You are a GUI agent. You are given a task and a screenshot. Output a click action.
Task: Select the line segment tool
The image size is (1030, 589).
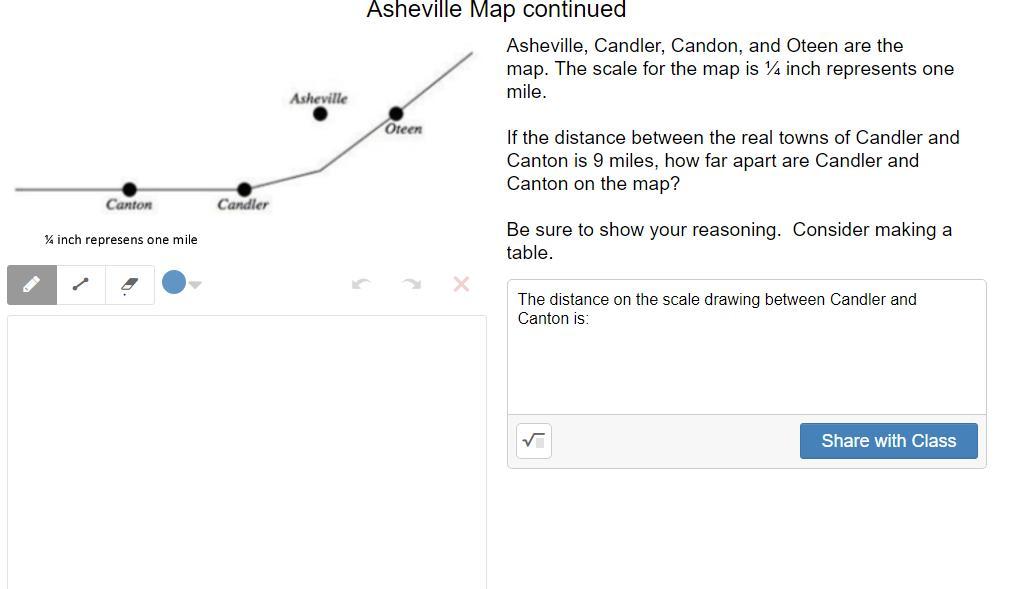click(x=80, y=284)
